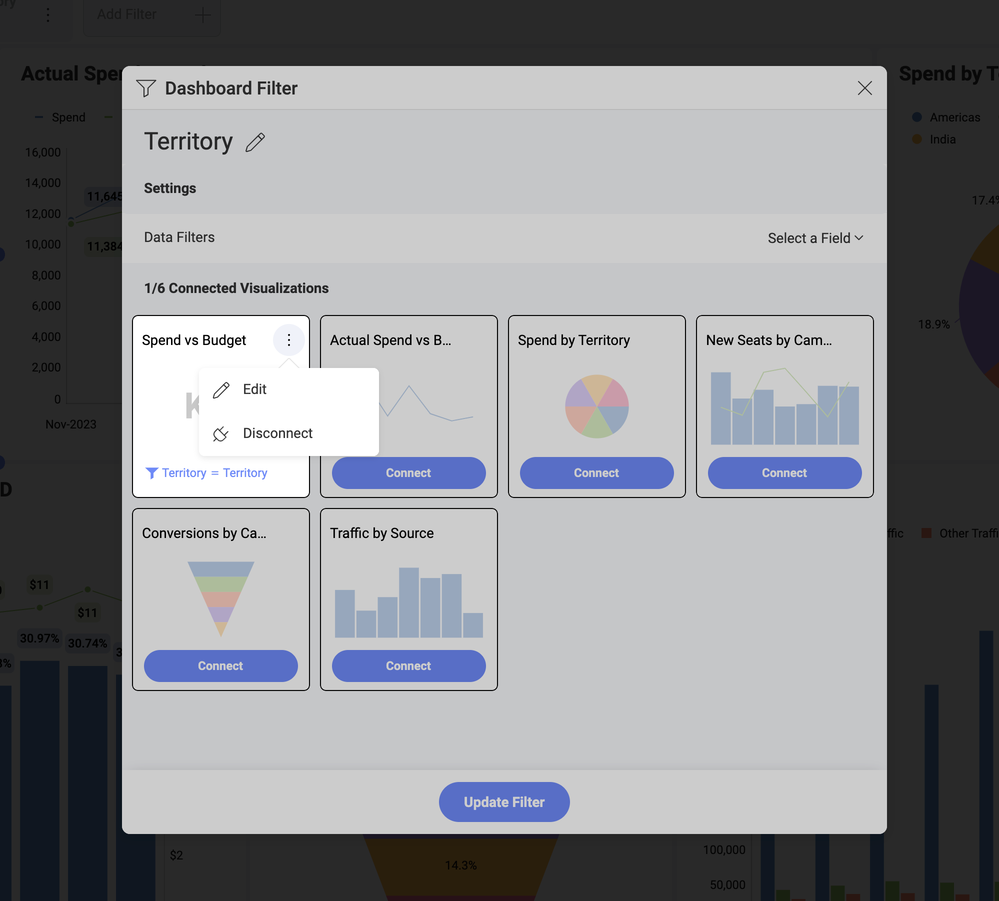Close the Dashboard Filter dialog
999x901 pixels.
pos(865,88)
